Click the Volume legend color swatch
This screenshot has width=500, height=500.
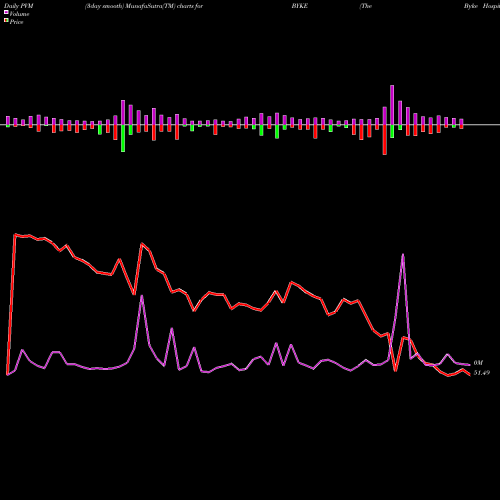pos(6,12)
